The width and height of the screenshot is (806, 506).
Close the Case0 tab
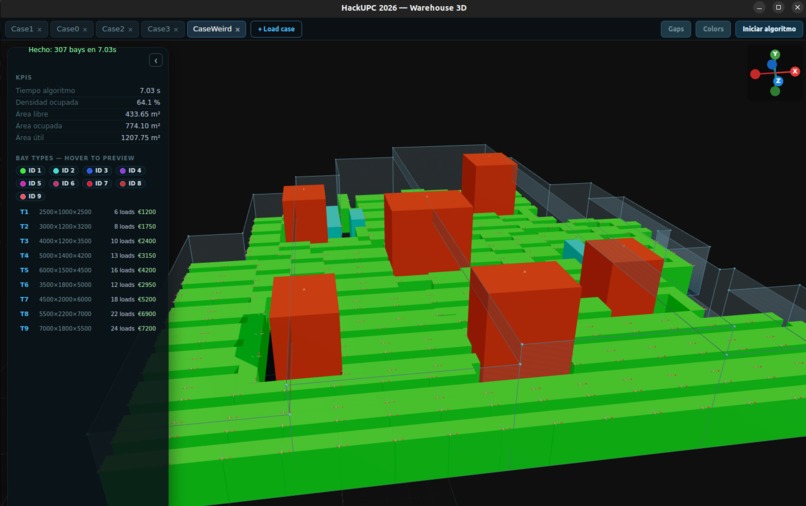pos(85,30)
